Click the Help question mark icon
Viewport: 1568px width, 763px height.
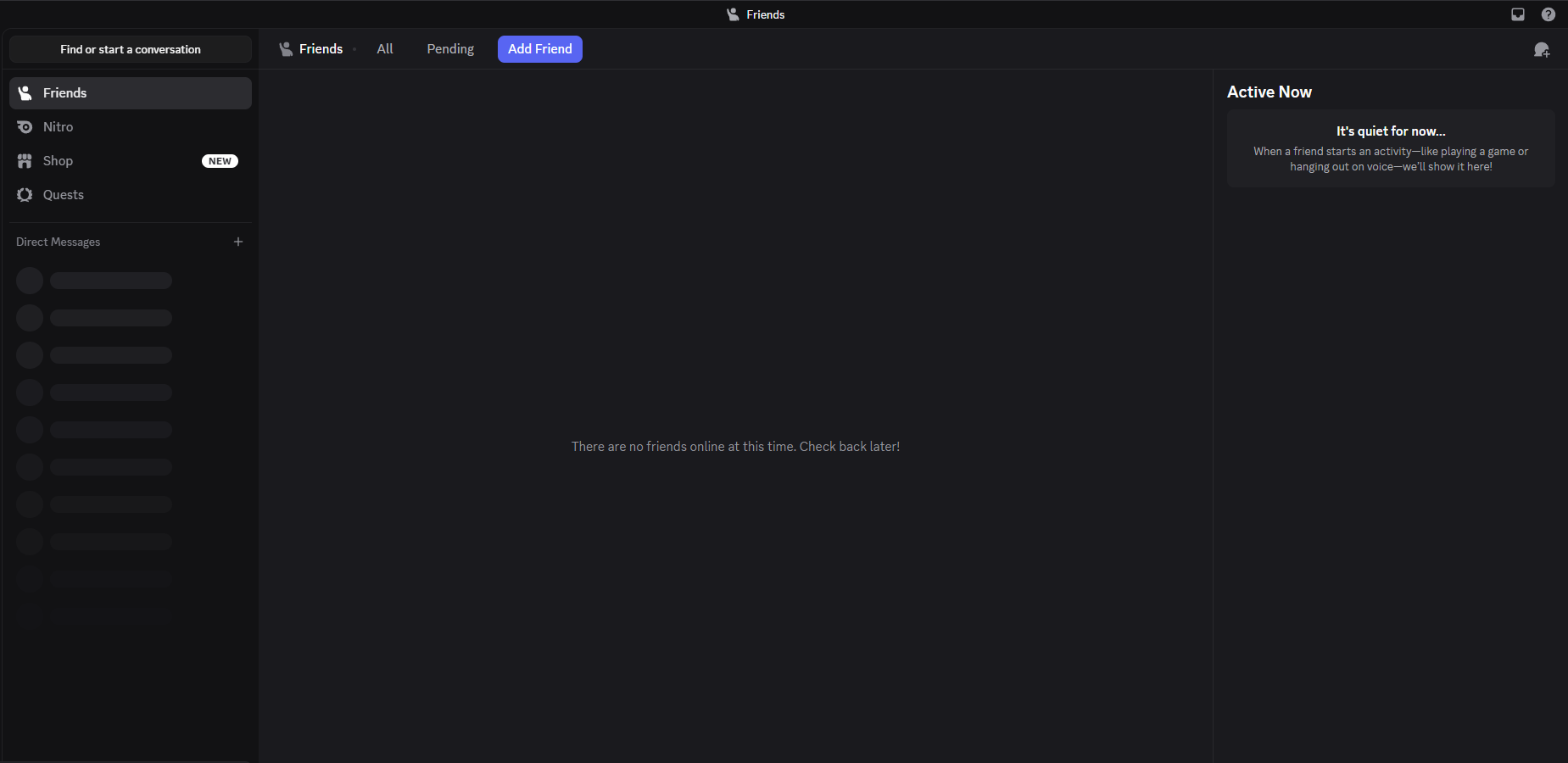pyautogui.click(x=1548, y=14)
